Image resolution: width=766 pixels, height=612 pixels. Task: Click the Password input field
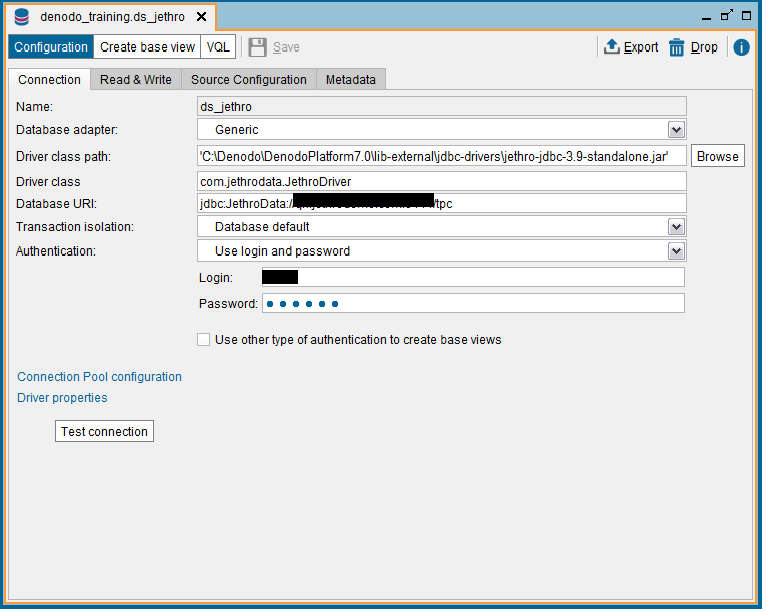pyautogui.click(x=473, y=304)
